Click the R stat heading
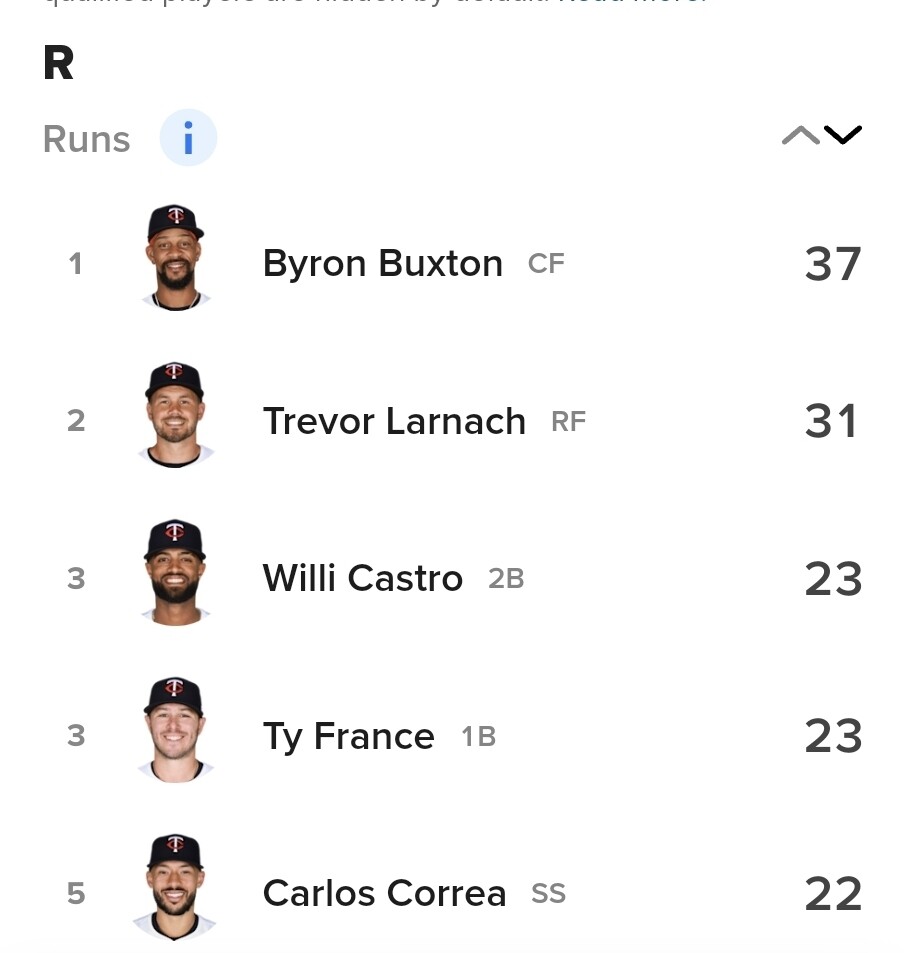Image resolution: width=904 pixels, height=953 pixels. (59, 64)
